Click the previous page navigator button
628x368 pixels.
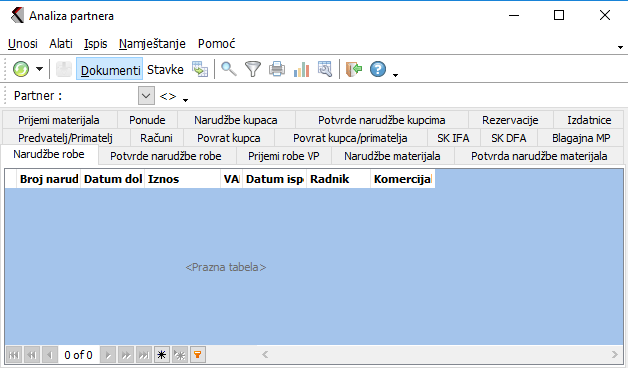coord(32,355)
